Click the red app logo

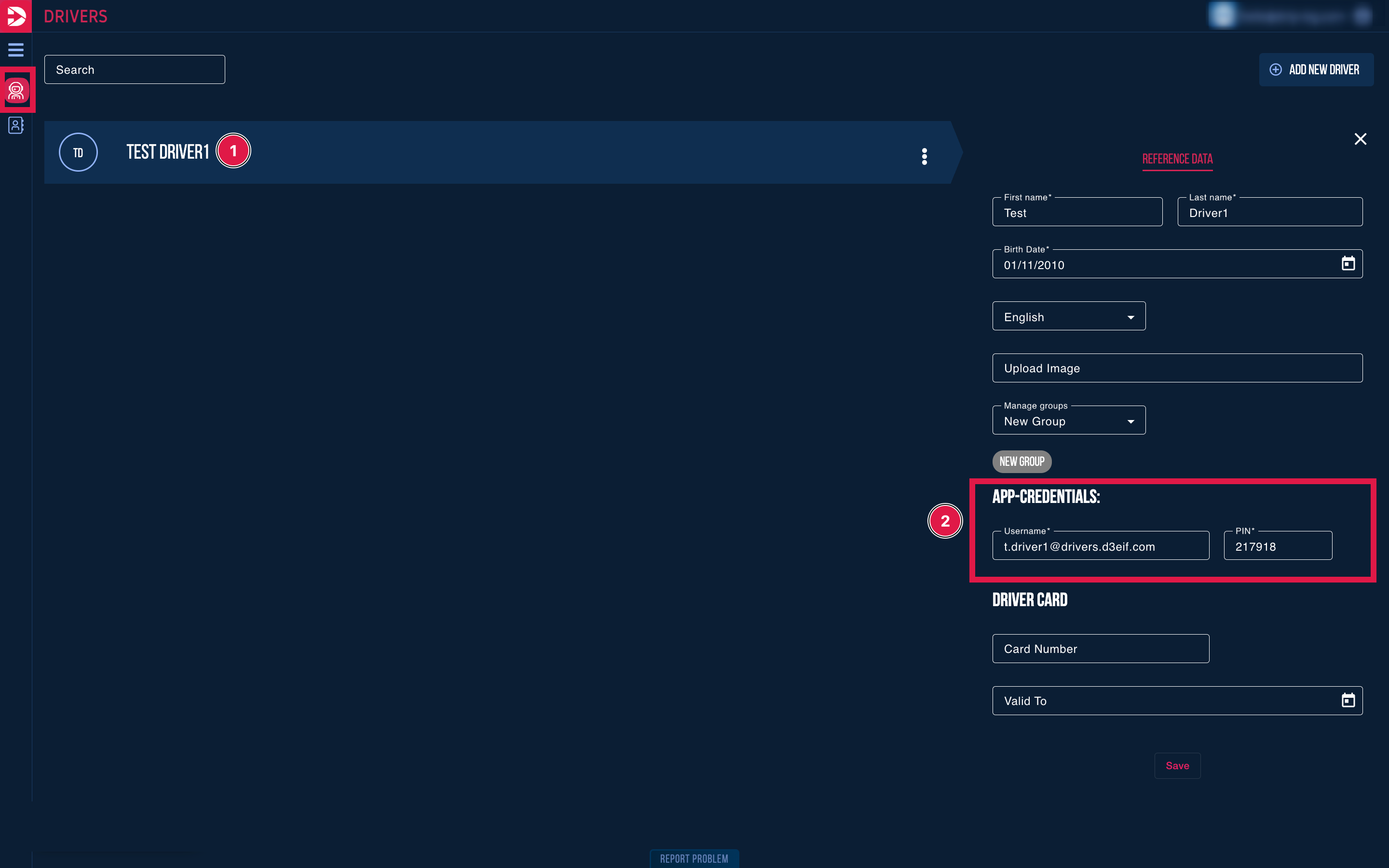(x=15, y=15)
